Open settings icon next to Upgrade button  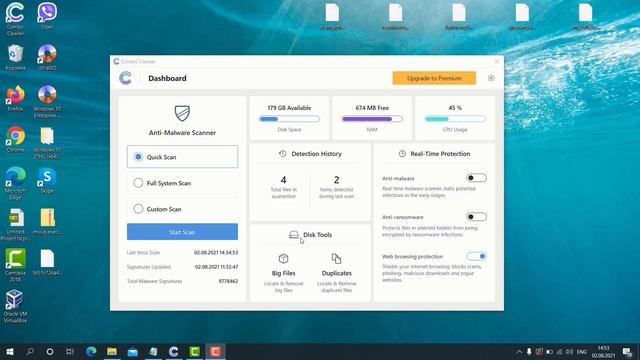pyautogui.click(x=491, y=78)
